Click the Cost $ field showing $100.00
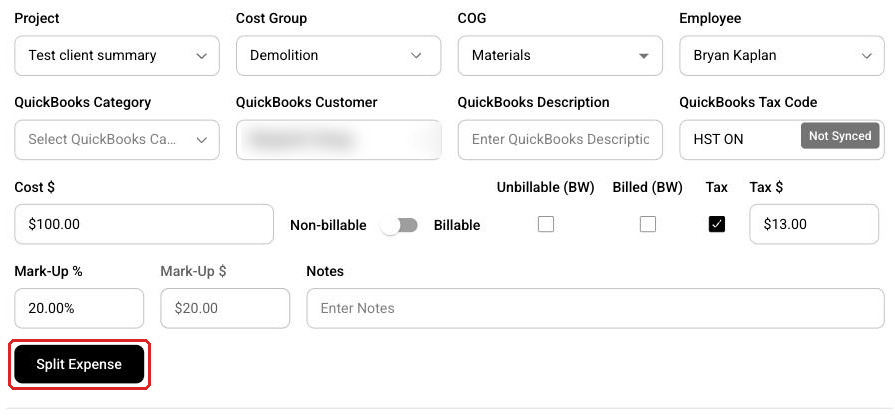Image resolution: width=895 pixels, height=420 pixels. pyautogui.click(x=144, y=224)
